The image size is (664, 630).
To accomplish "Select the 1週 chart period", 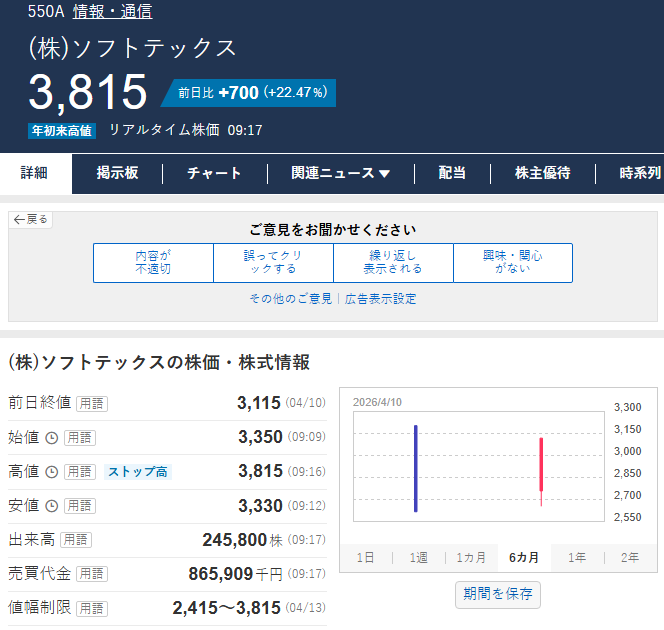I will [x=419, y=558].
